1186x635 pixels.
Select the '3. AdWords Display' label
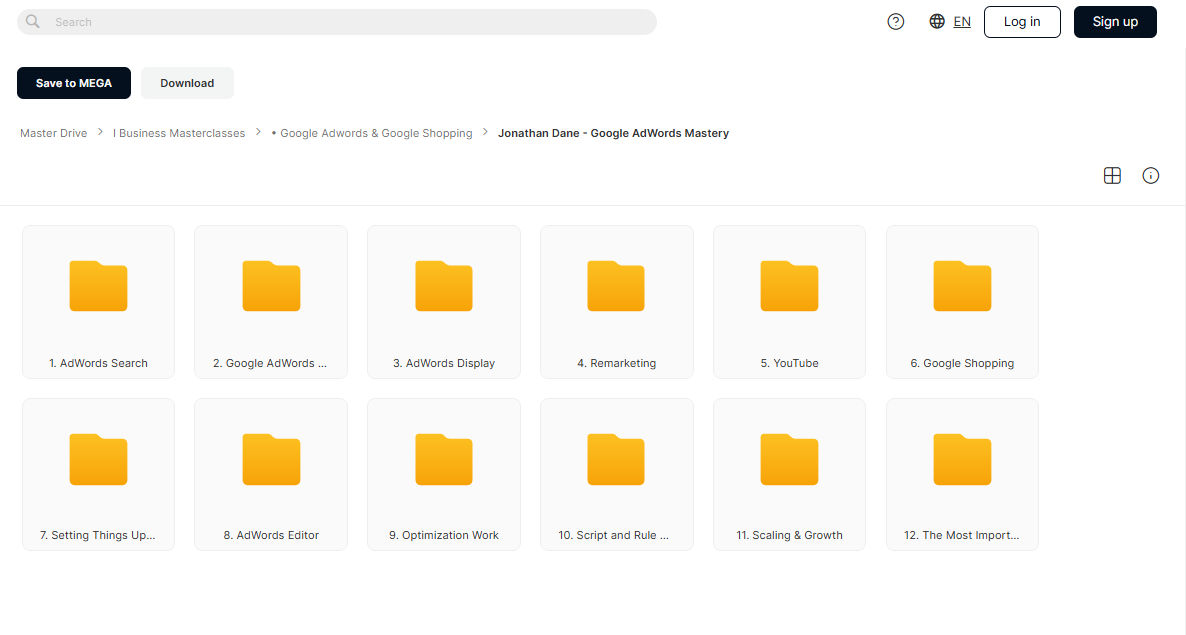pyautogui.click(x=444, y=363)
